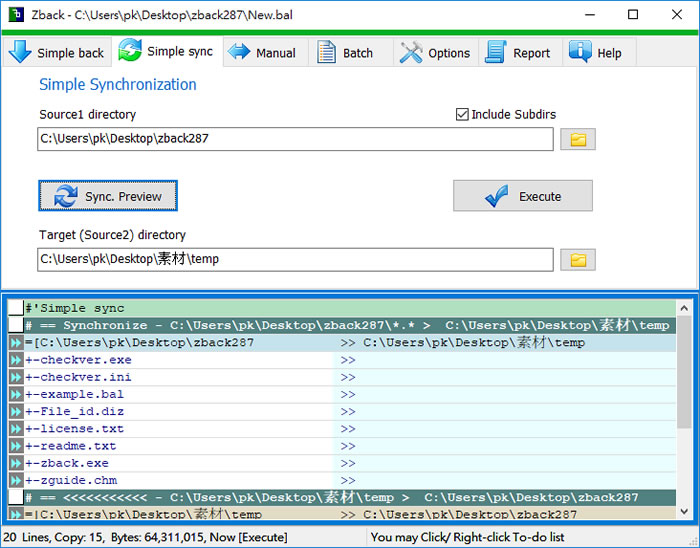Click arrow marker beside license.txt
This screenshot has width=700, height=548.
coord(16,429)
